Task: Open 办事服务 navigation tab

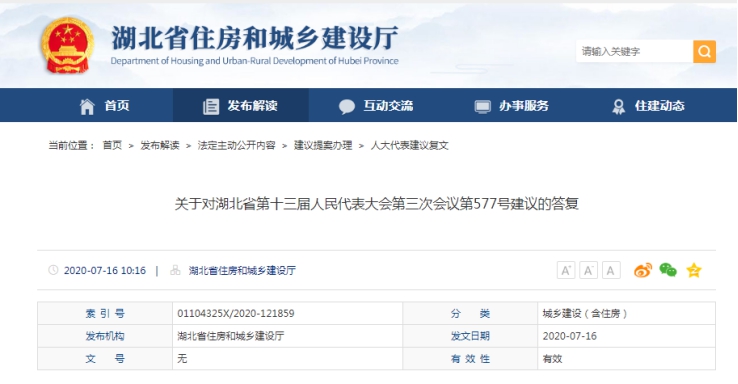Action: coord(512,105)
